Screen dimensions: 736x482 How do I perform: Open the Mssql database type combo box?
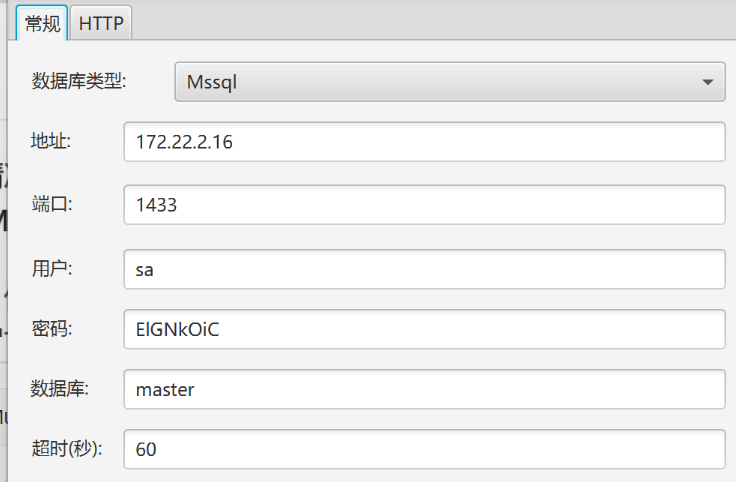450,82
